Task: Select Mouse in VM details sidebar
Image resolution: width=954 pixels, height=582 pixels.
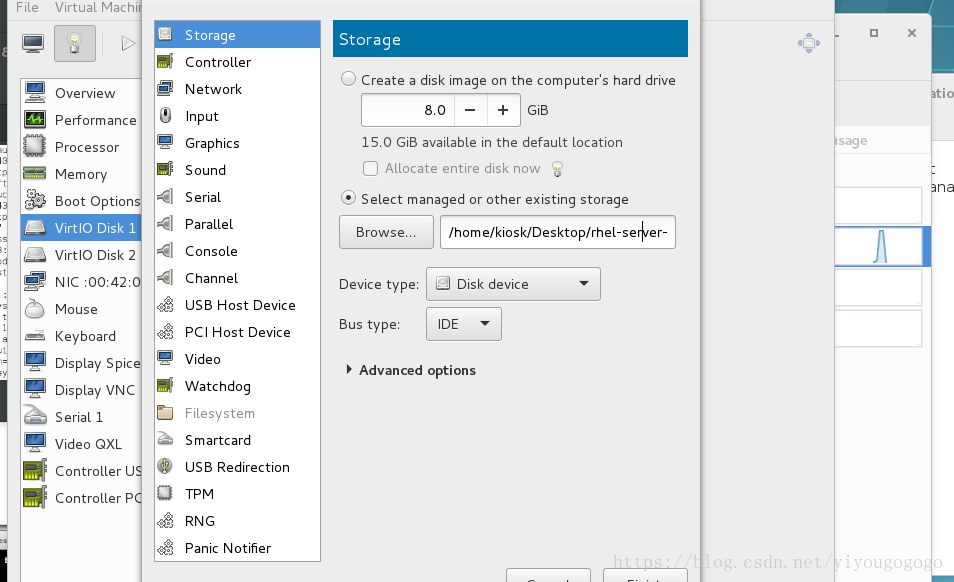Action: (81, 309)
